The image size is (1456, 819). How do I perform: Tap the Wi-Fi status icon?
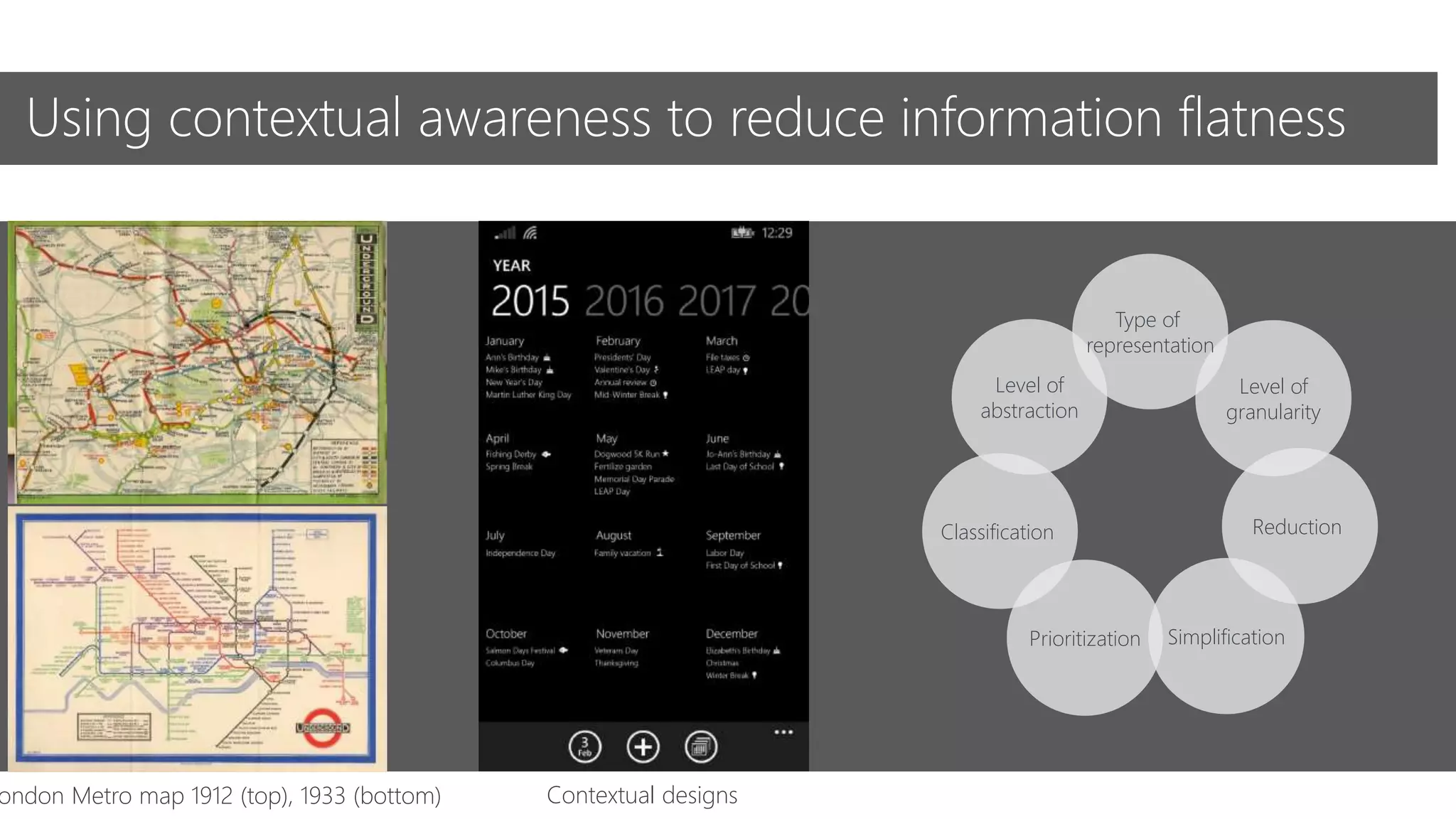(530, 232)
